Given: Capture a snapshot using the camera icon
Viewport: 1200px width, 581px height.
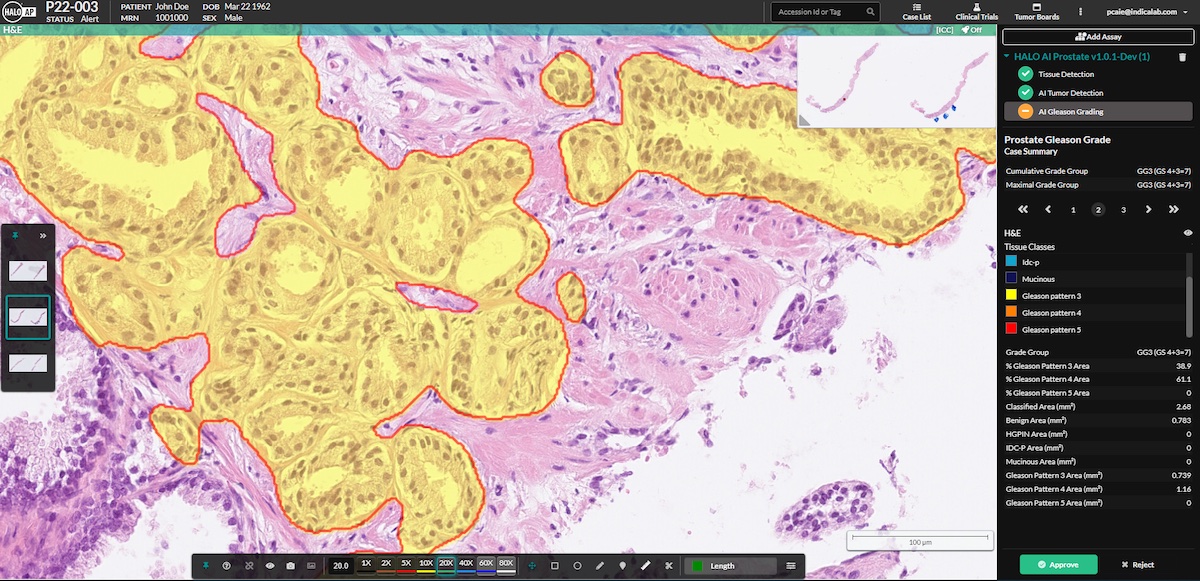Looking at the screenshot, I should pyautogui.click(x=290, y=565).
